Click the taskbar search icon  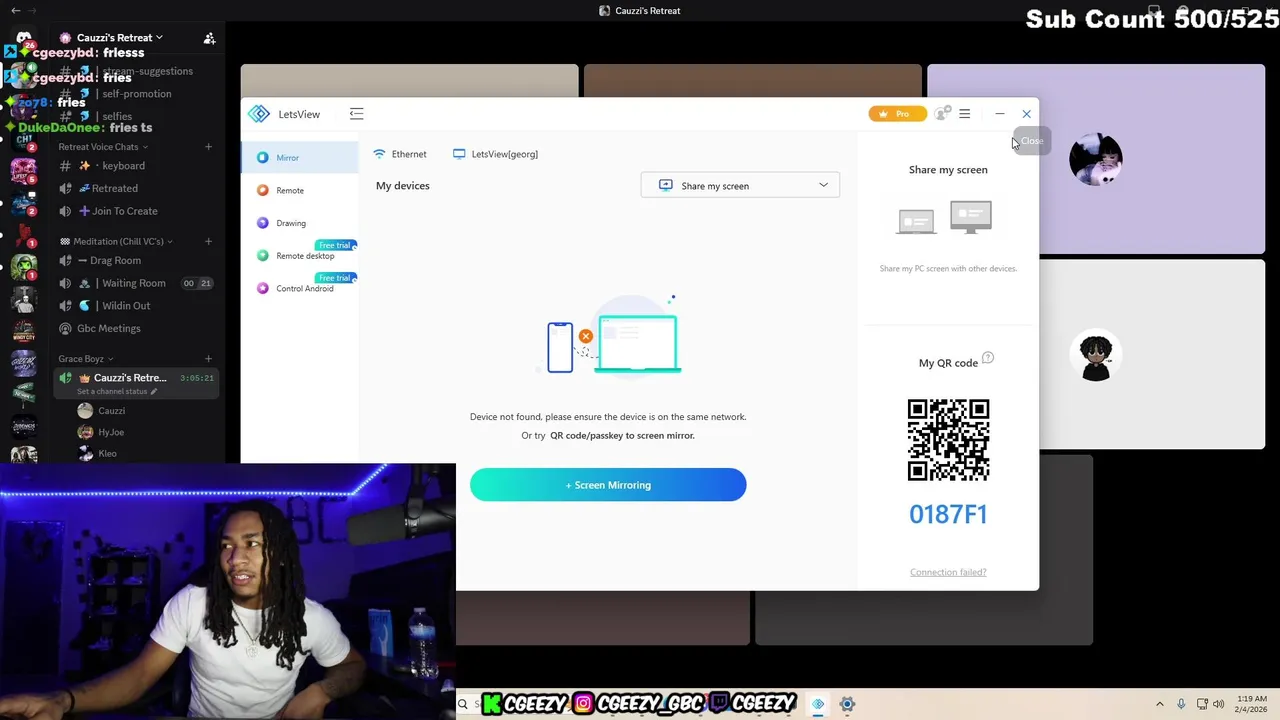[x=463, y=704]
